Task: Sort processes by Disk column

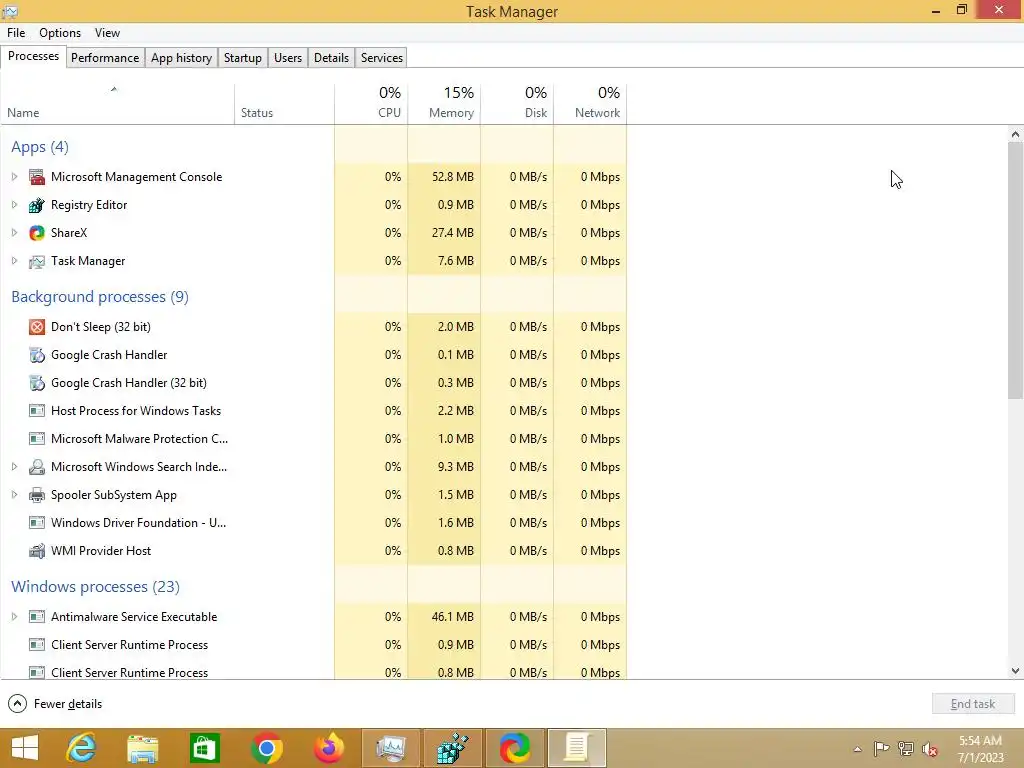Action: [x=517, y=104]
